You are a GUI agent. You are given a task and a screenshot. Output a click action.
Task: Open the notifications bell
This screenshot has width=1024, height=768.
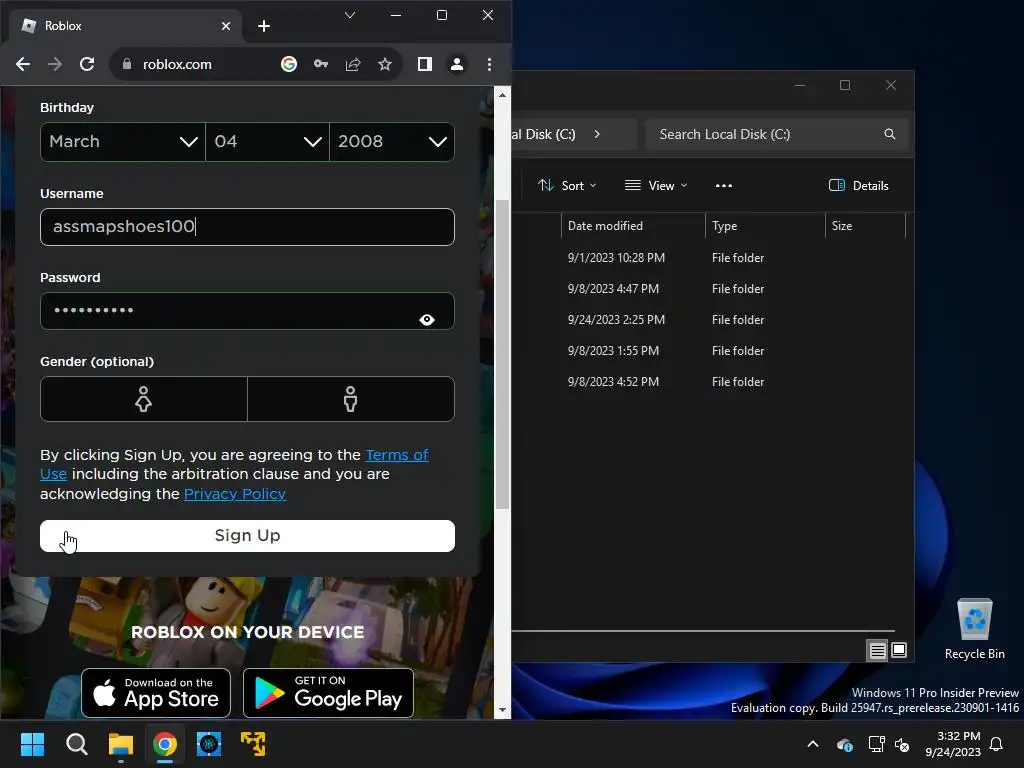(997, 744)
